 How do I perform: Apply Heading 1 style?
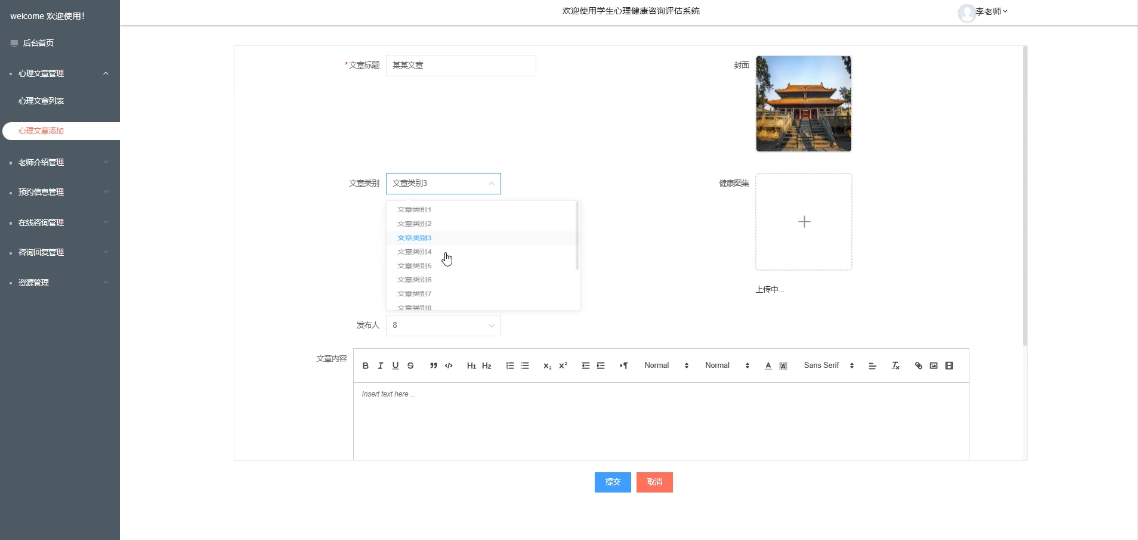click(471, 366)
